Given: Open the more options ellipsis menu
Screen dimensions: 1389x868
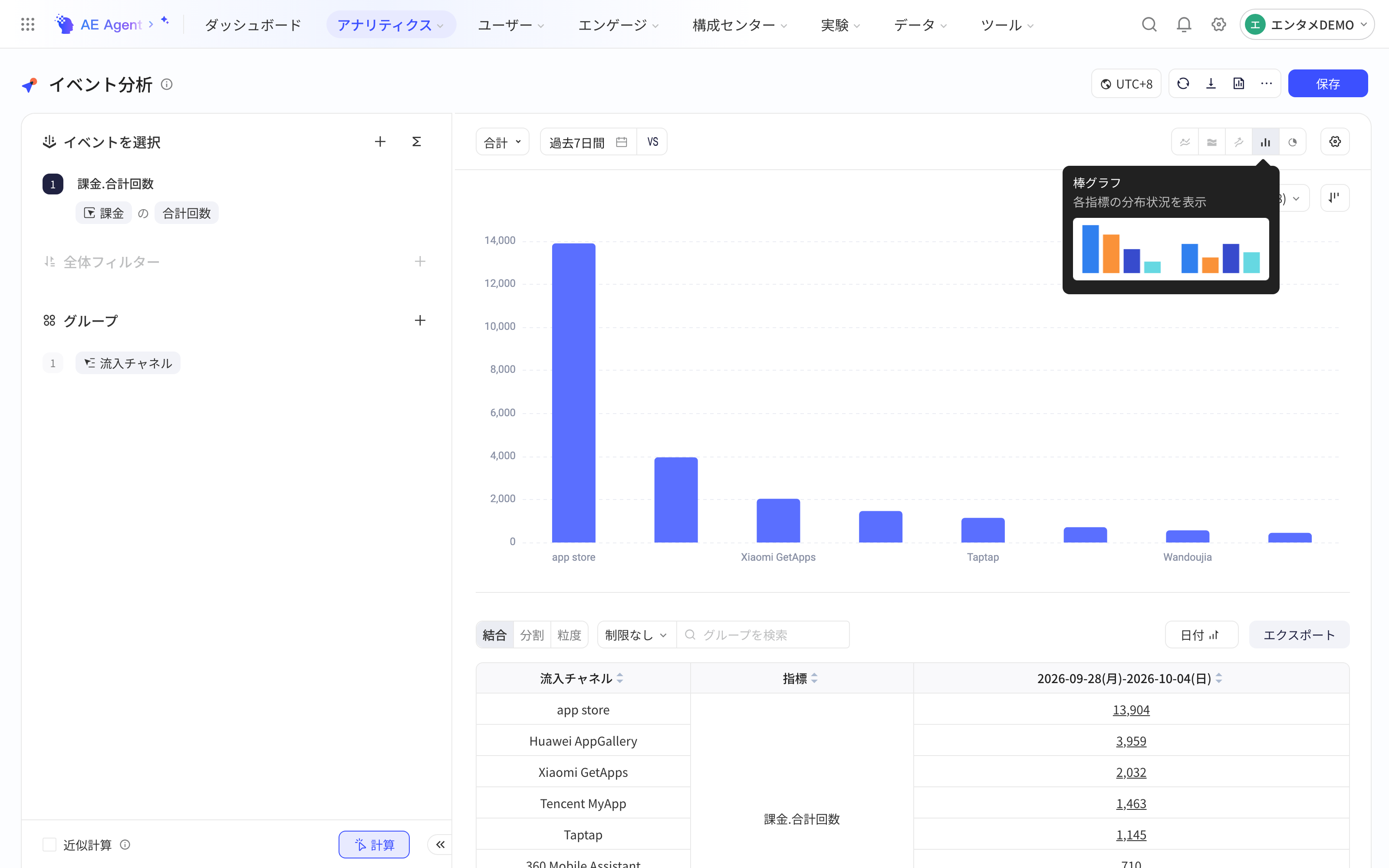Looking at the screenshot, I should 1267,84.
